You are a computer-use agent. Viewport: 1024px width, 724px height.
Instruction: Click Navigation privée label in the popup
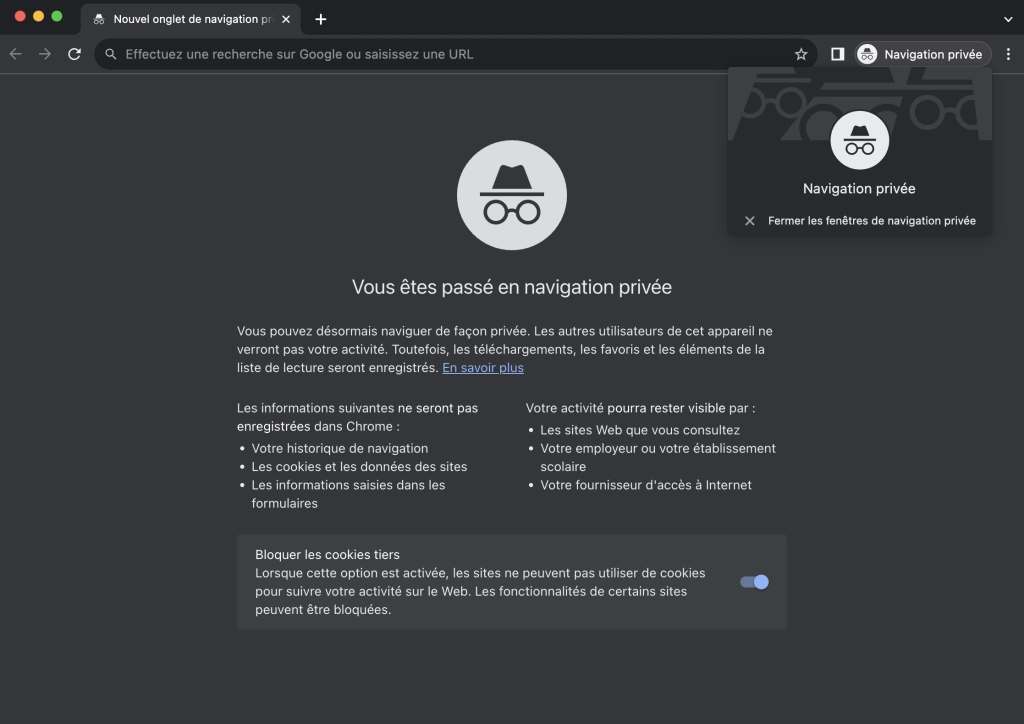(x=859, y=189)
